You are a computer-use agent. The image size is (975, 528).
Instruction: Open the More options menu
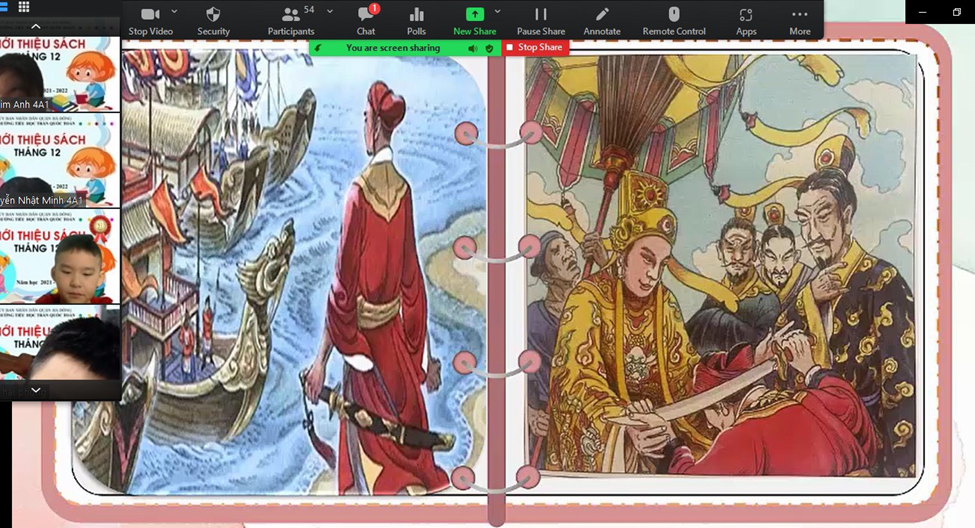pyautogui.click(x=800, y=21)
